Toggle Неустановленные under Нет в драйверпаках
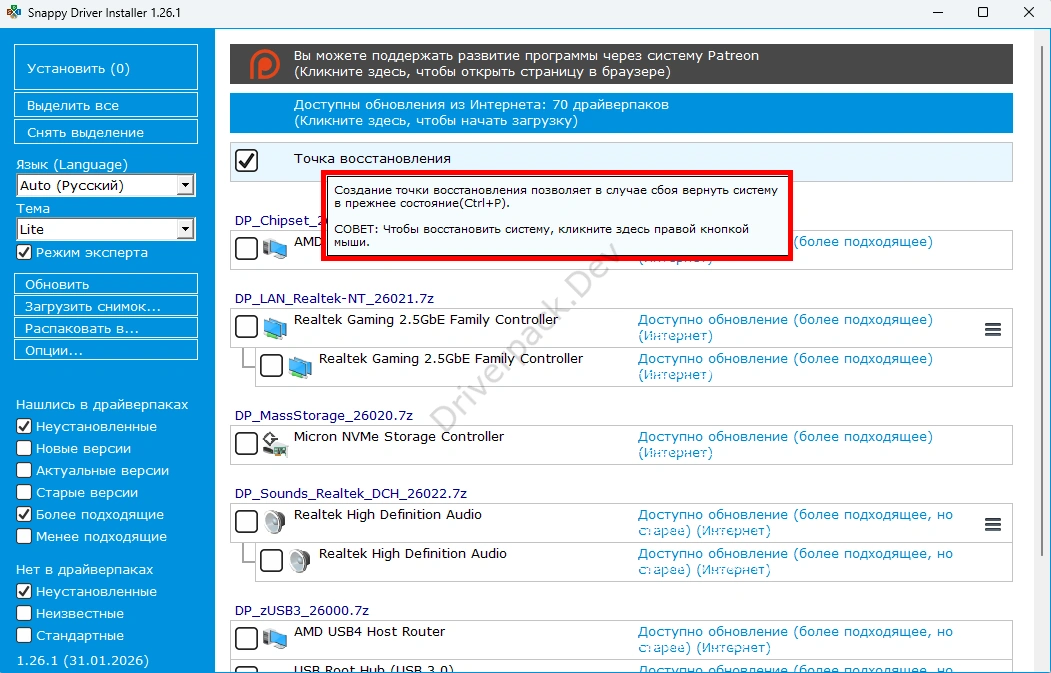The height and width of the screenshot is (673, 1051). click(24, 591)
